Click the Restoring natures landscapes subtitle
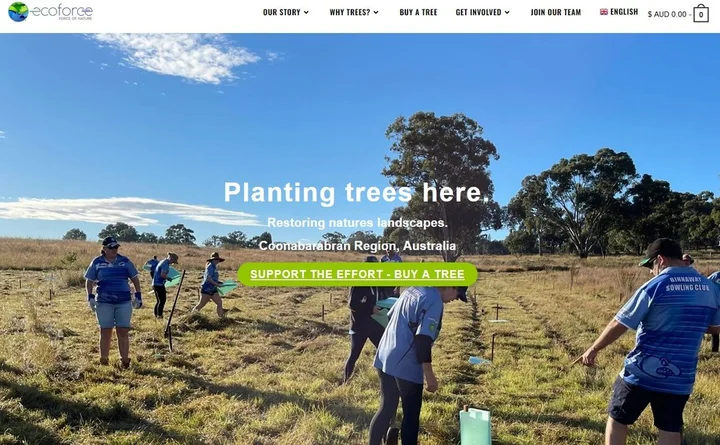Image resolution: width=720 pixels, height=445 pixels. (357, 223)
